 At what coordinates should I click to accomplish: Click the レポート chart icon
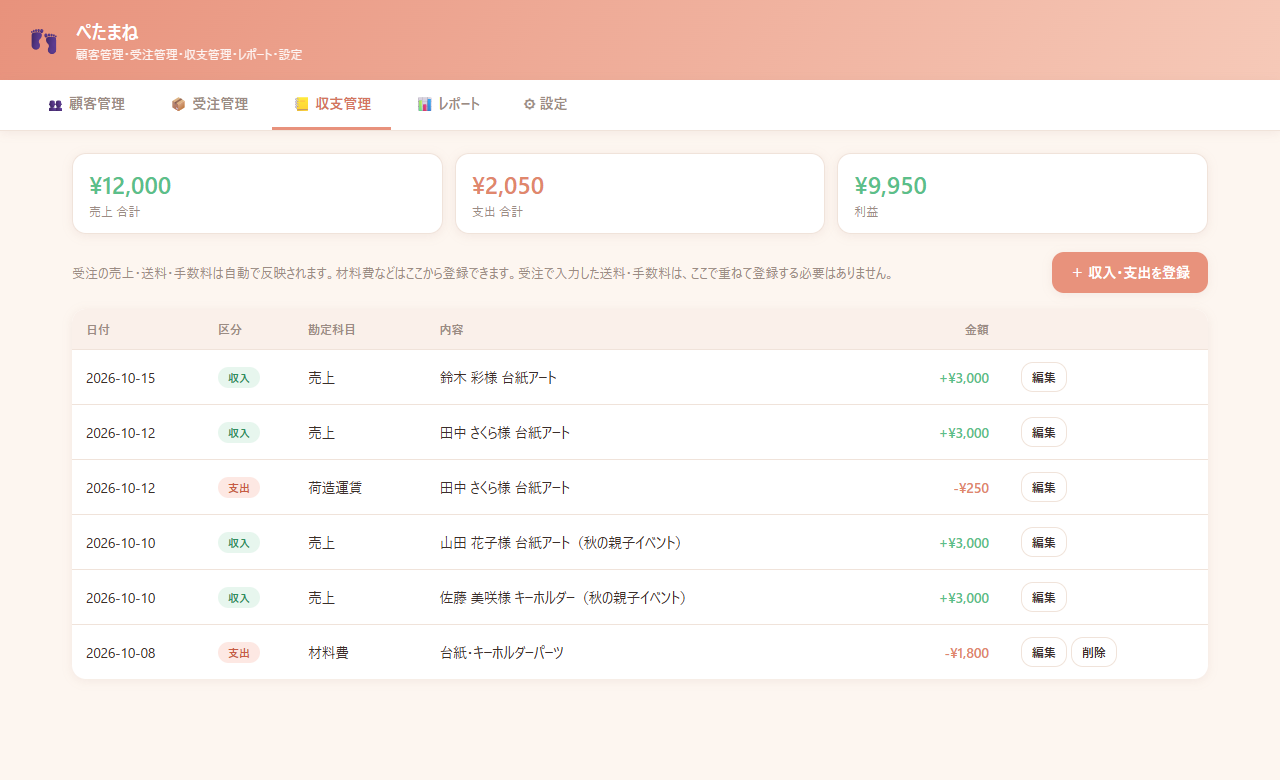[x=424, y=104]
